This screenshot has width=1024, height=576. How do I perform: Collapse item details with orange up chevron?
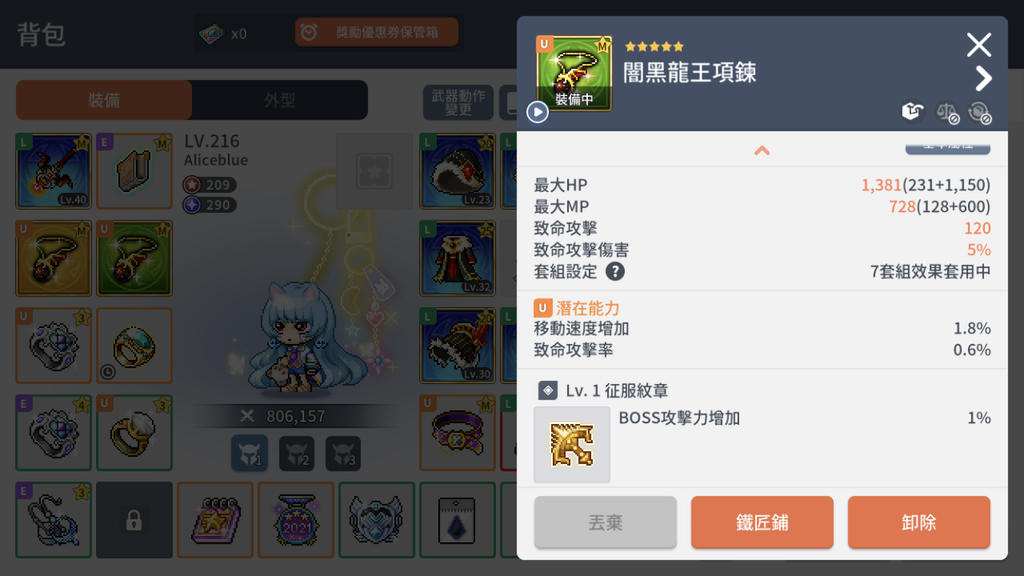click(761, 151)
